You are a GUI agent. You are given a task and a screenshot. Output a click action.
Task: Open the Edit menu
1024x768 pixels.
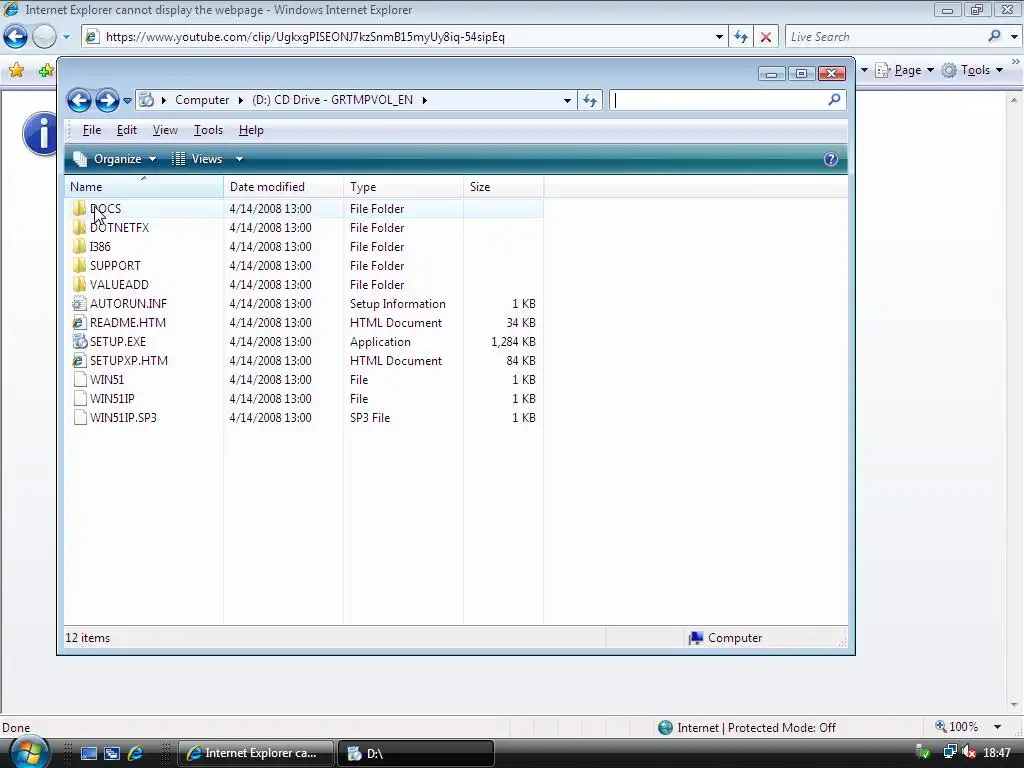[127, 130]
